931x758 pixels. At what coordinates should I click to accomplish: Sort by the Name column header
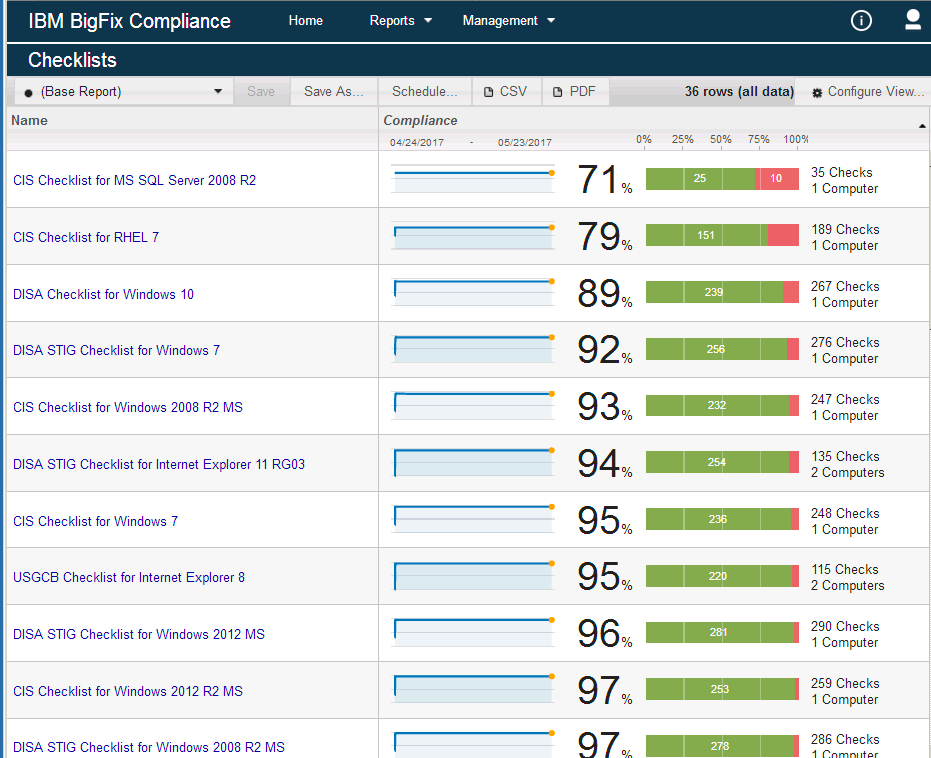[x=30, y=120]
